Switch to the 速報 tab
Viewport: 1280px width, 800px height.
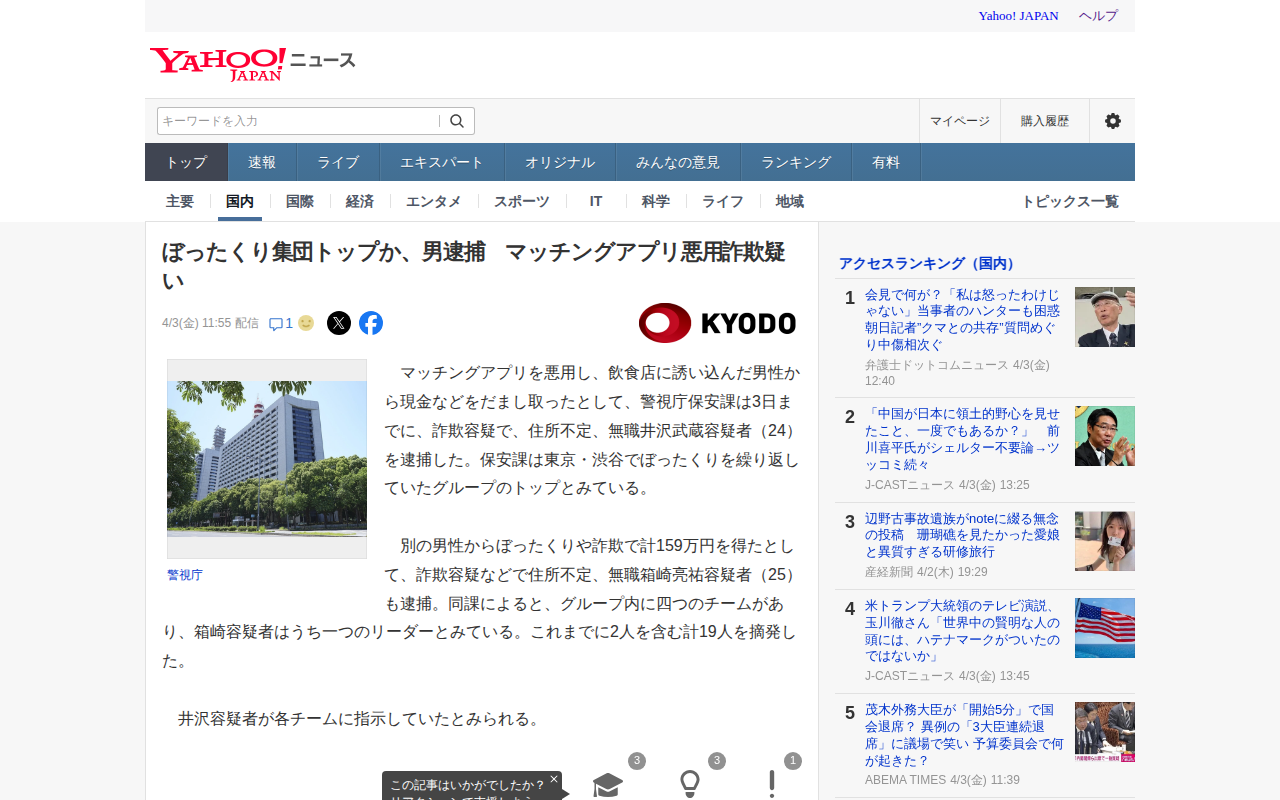point(262,162)
